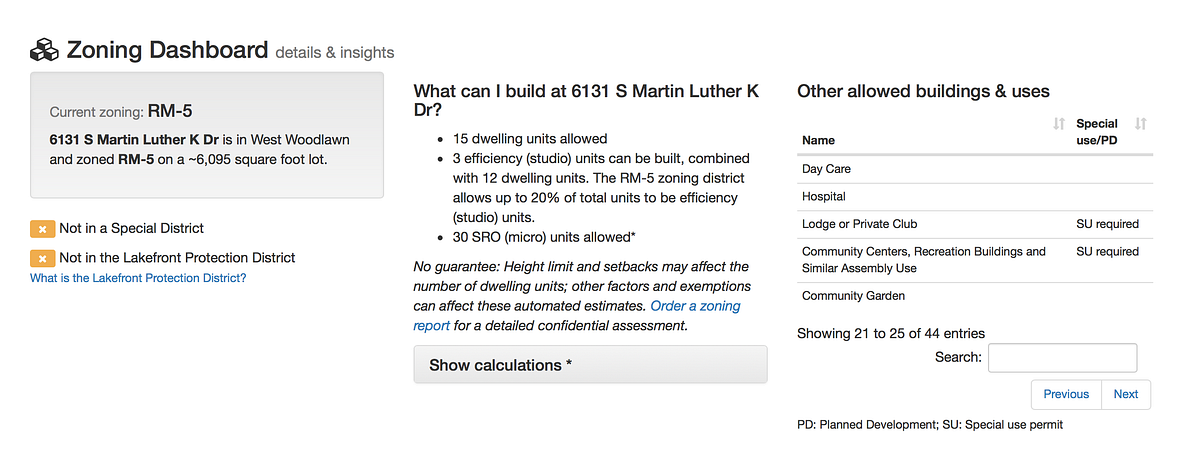Select the Lodge or Private Club row
Screen dimensions: 1200x457
(x=975, y=224)
